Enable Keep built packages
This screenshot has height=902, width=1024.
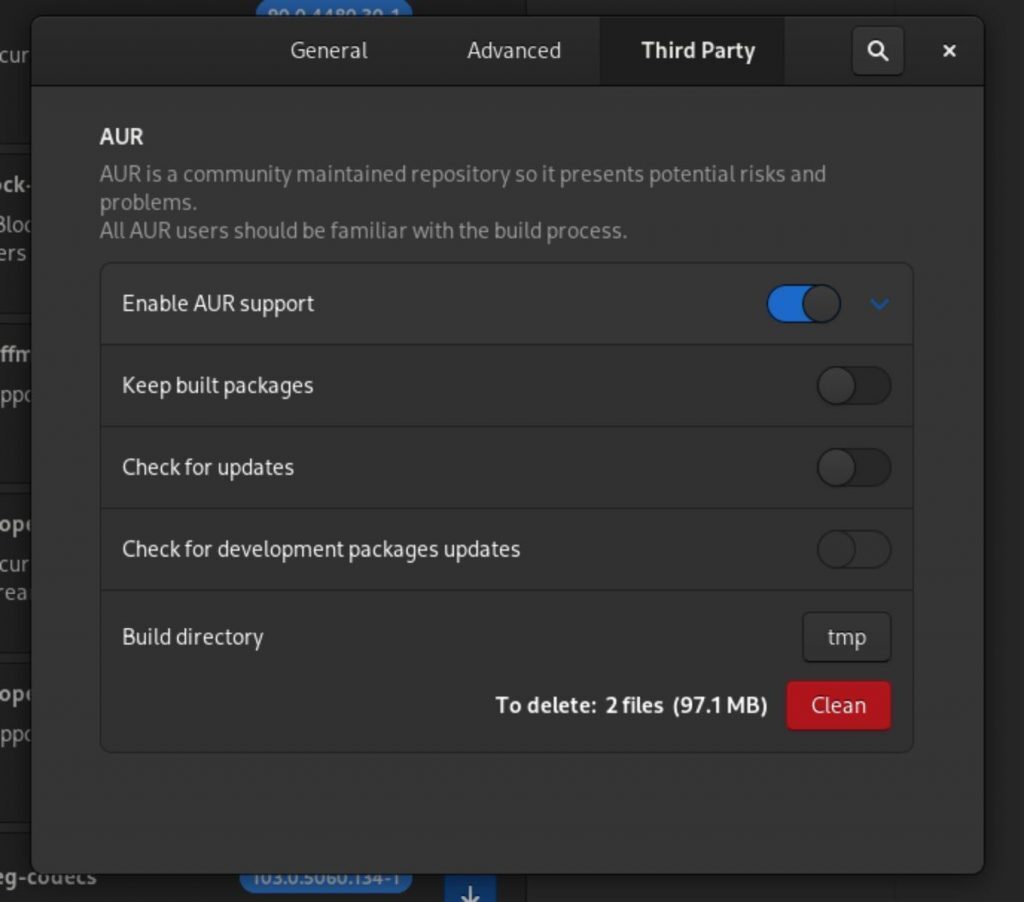click(854, 386)
